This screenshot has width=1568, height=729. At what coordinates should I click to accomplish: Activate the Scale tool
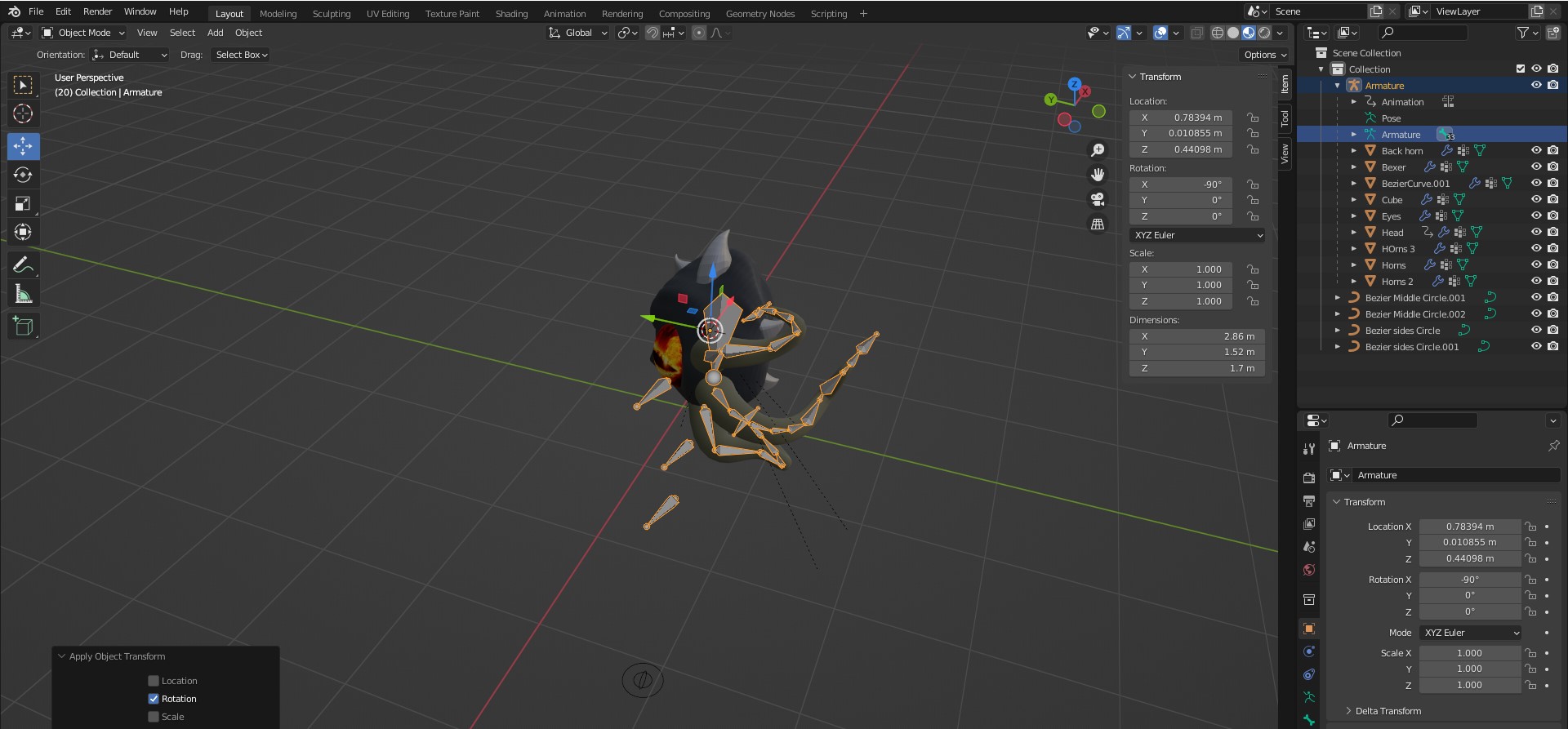coord(23,203)
